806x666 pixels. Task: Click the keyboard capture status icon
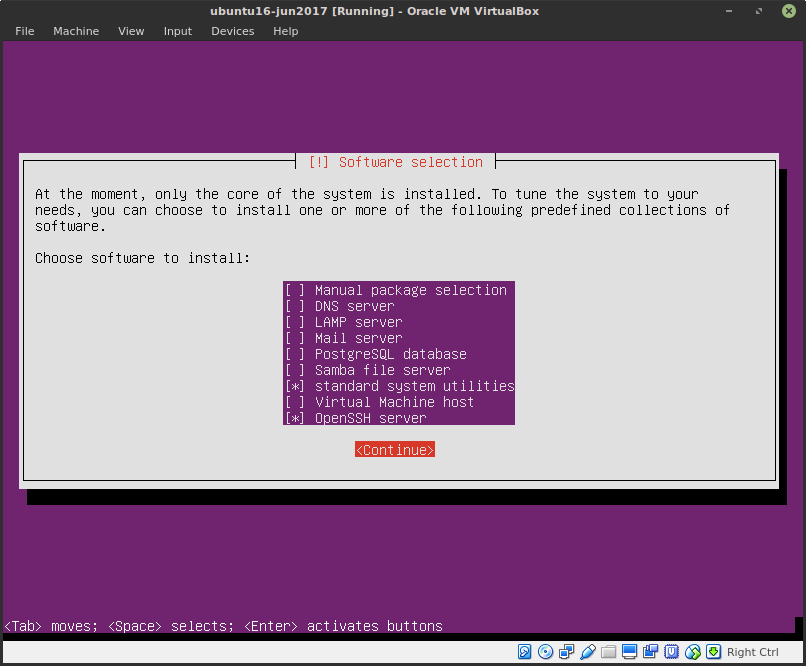(x=713, y=651)
